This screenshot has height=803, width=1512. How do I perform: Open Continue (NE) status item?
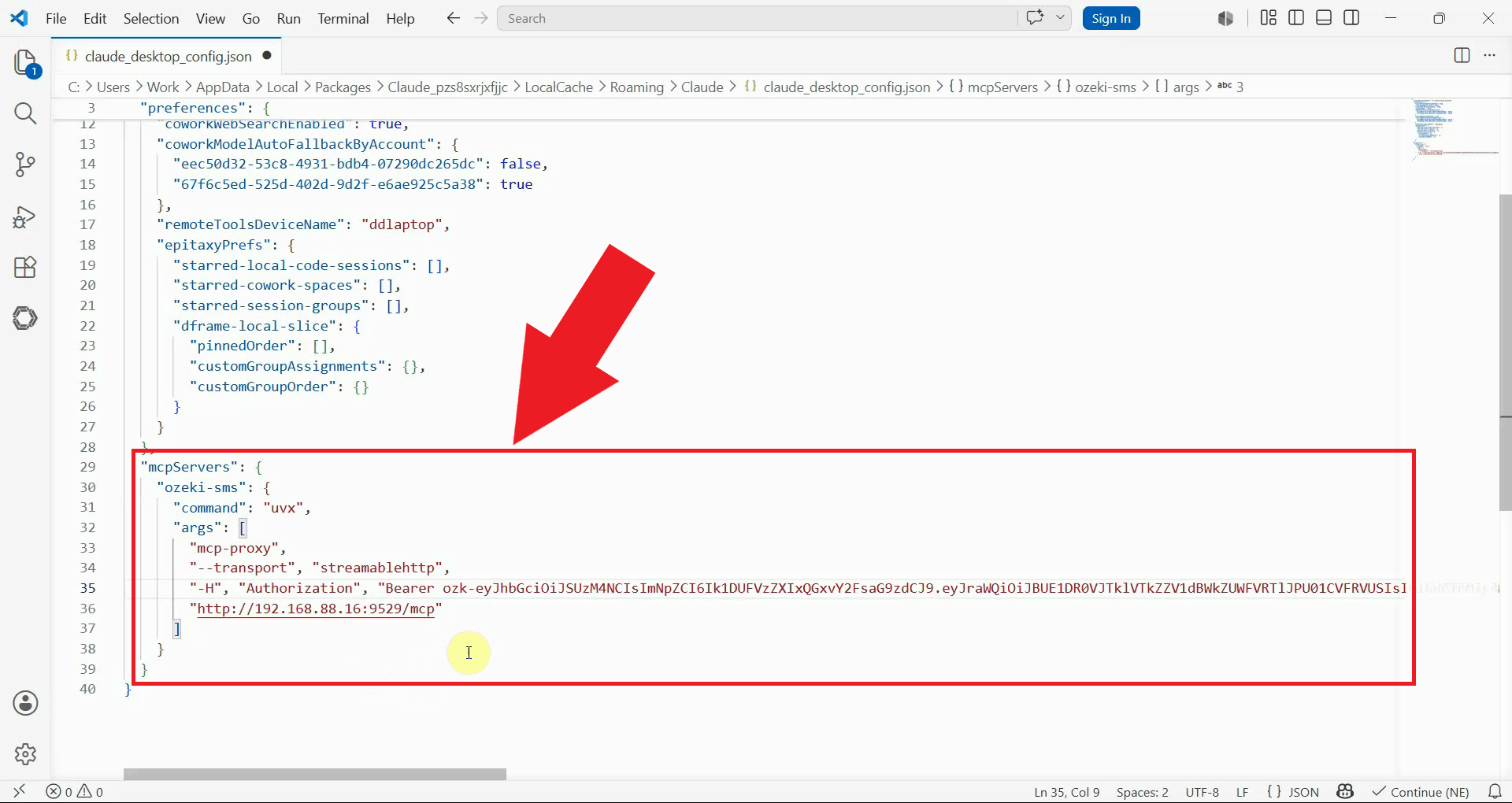(1421, 792)
